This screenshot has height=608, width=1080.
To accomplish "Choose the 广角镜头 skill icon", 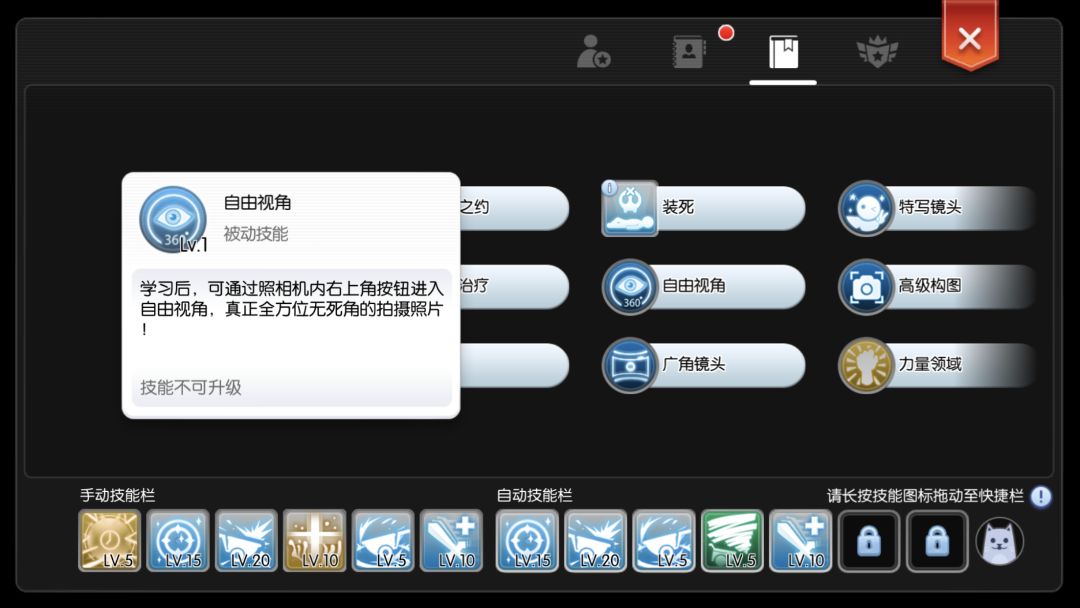I will [630, 365].
